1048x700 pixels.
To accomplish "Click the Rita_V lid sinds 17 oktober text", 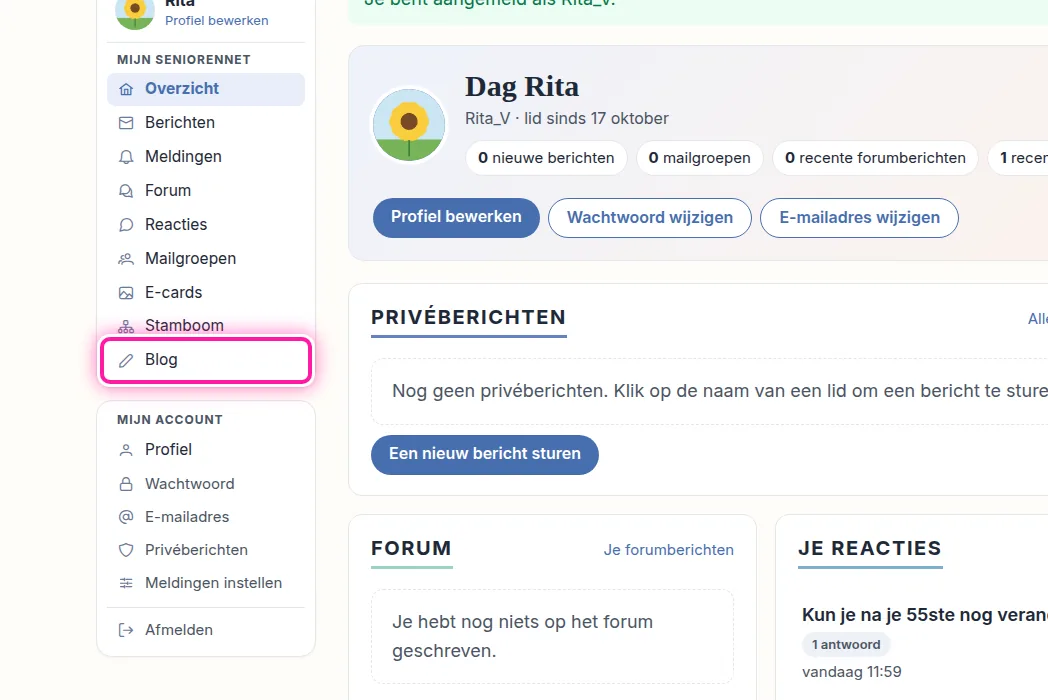I will click(x=567, y=118).
